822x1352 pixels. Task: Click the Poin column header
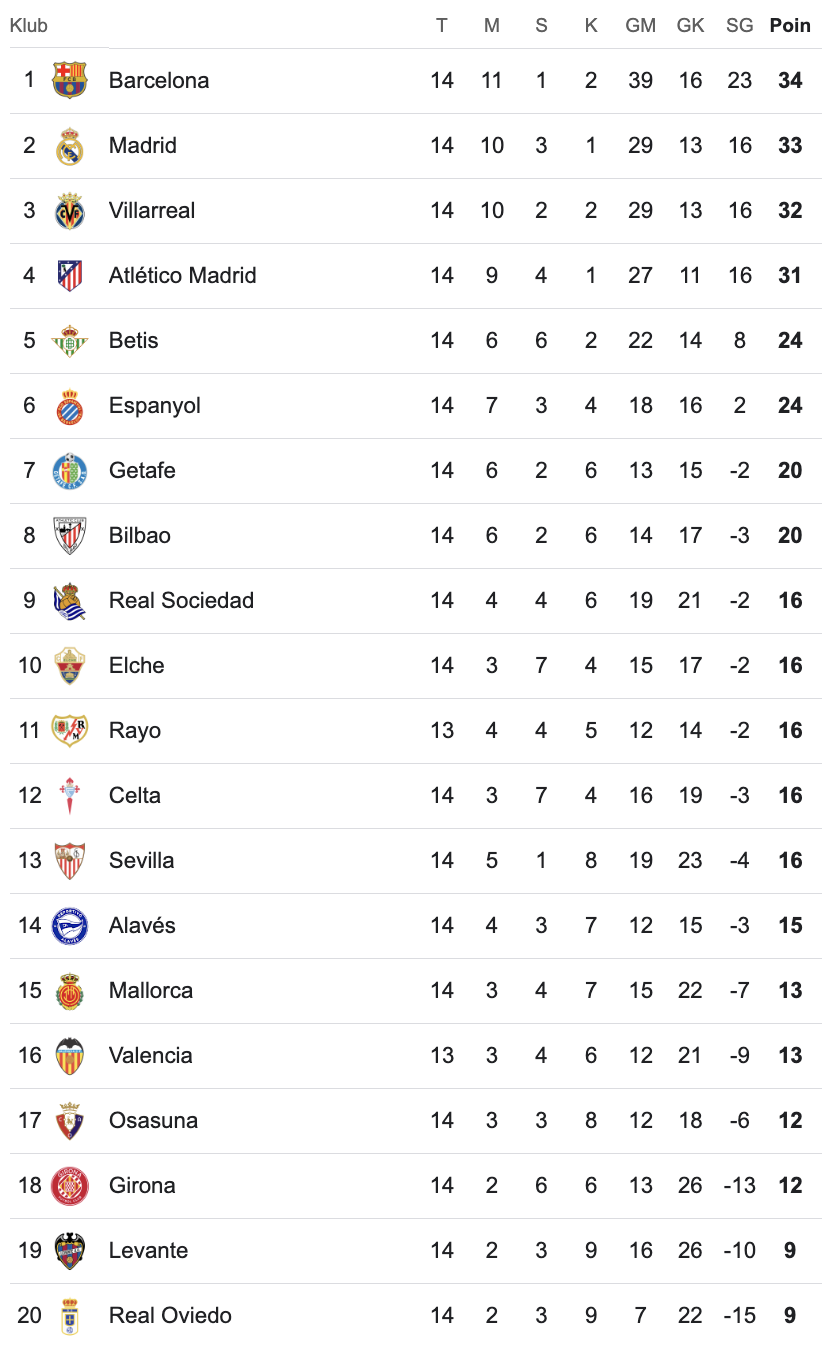point(790,26)
